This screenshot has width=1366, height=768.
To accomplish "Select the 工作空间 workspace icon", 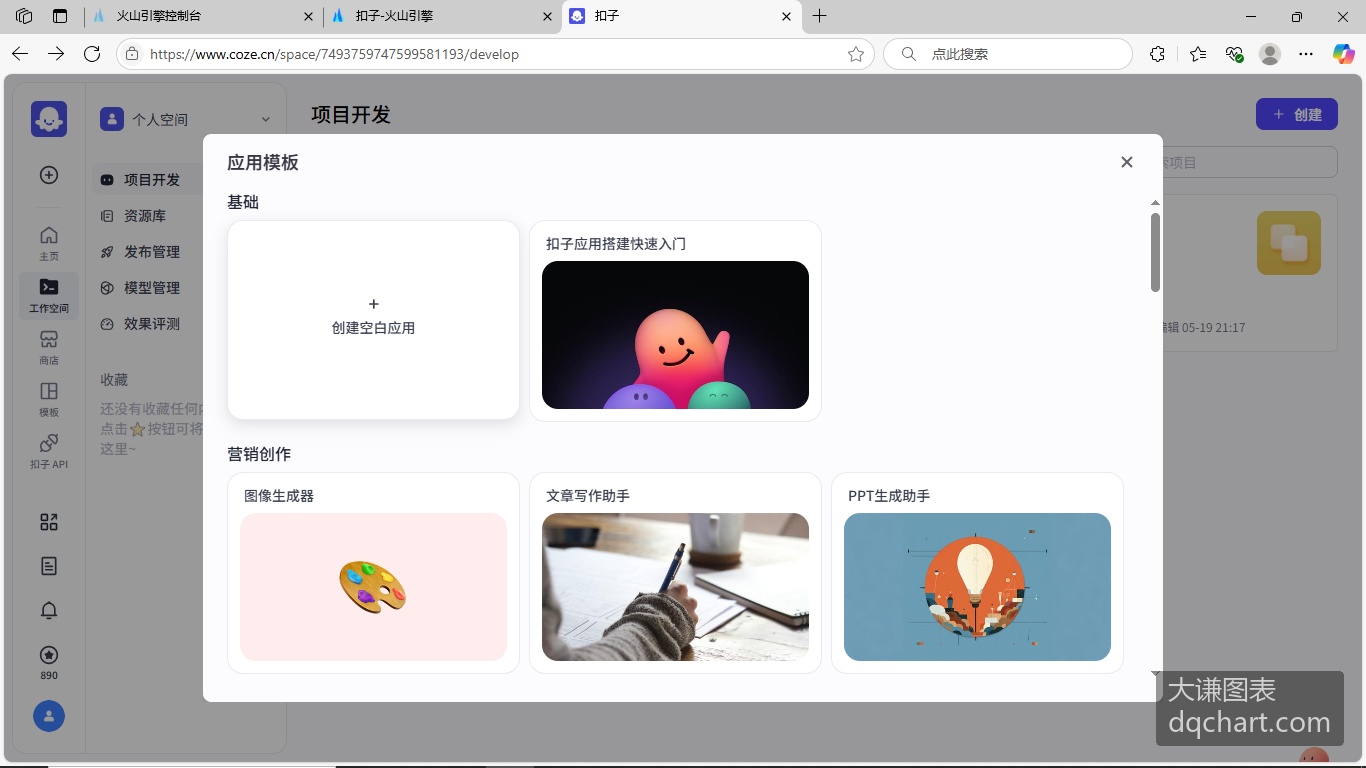I will click(x=49, y=296).
